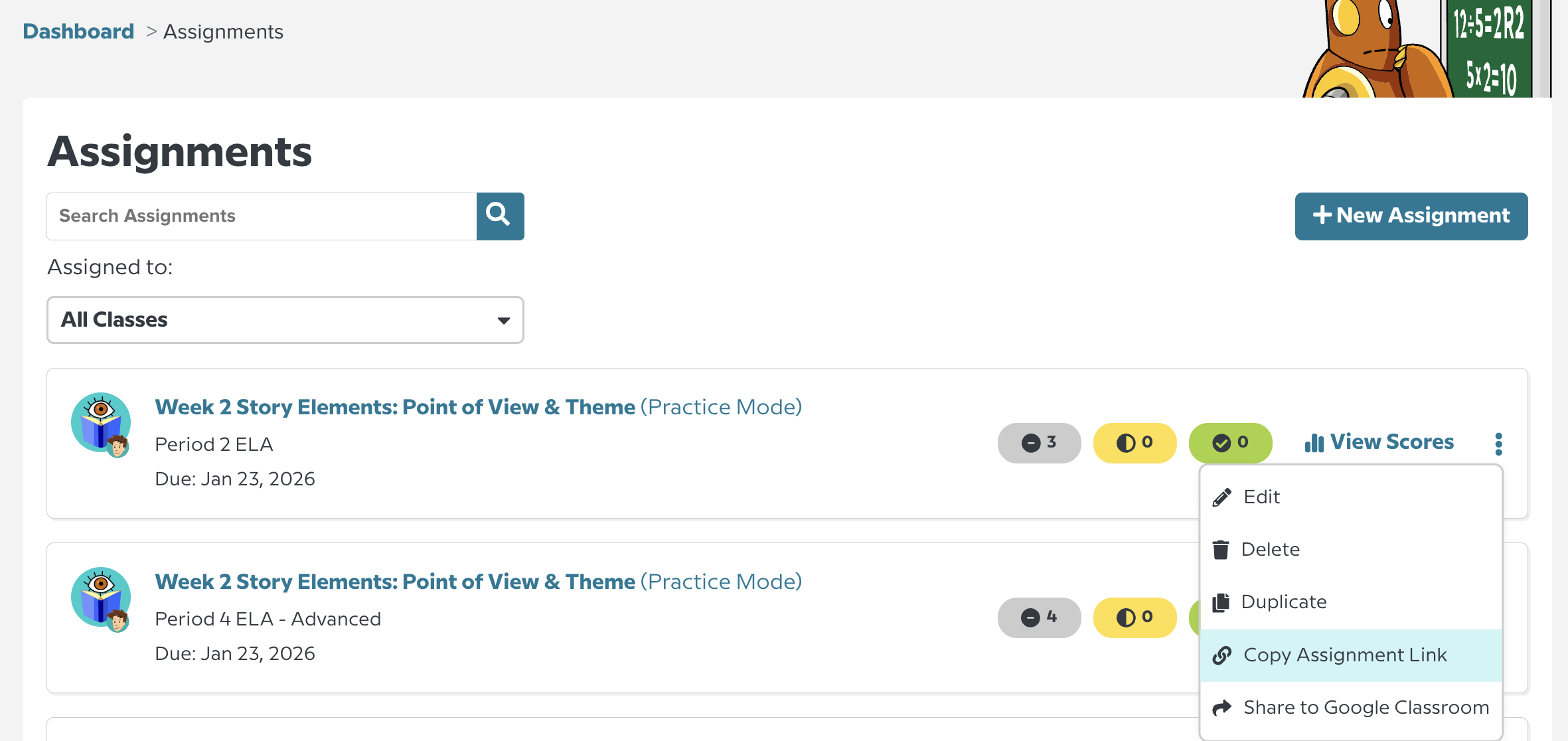
Task: Open the All Classes dropdown
Action: (x=285, y=320)
